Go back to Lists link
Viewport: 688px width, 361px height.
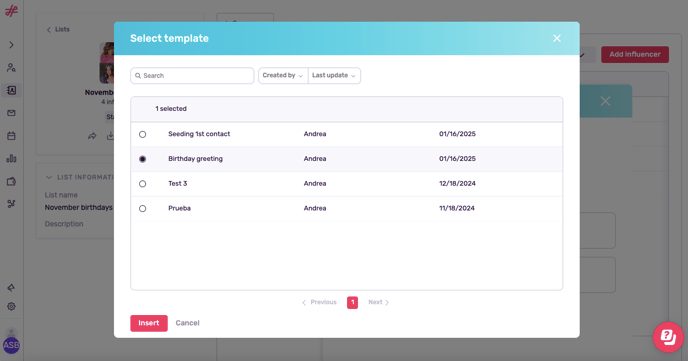click(58, 29)
